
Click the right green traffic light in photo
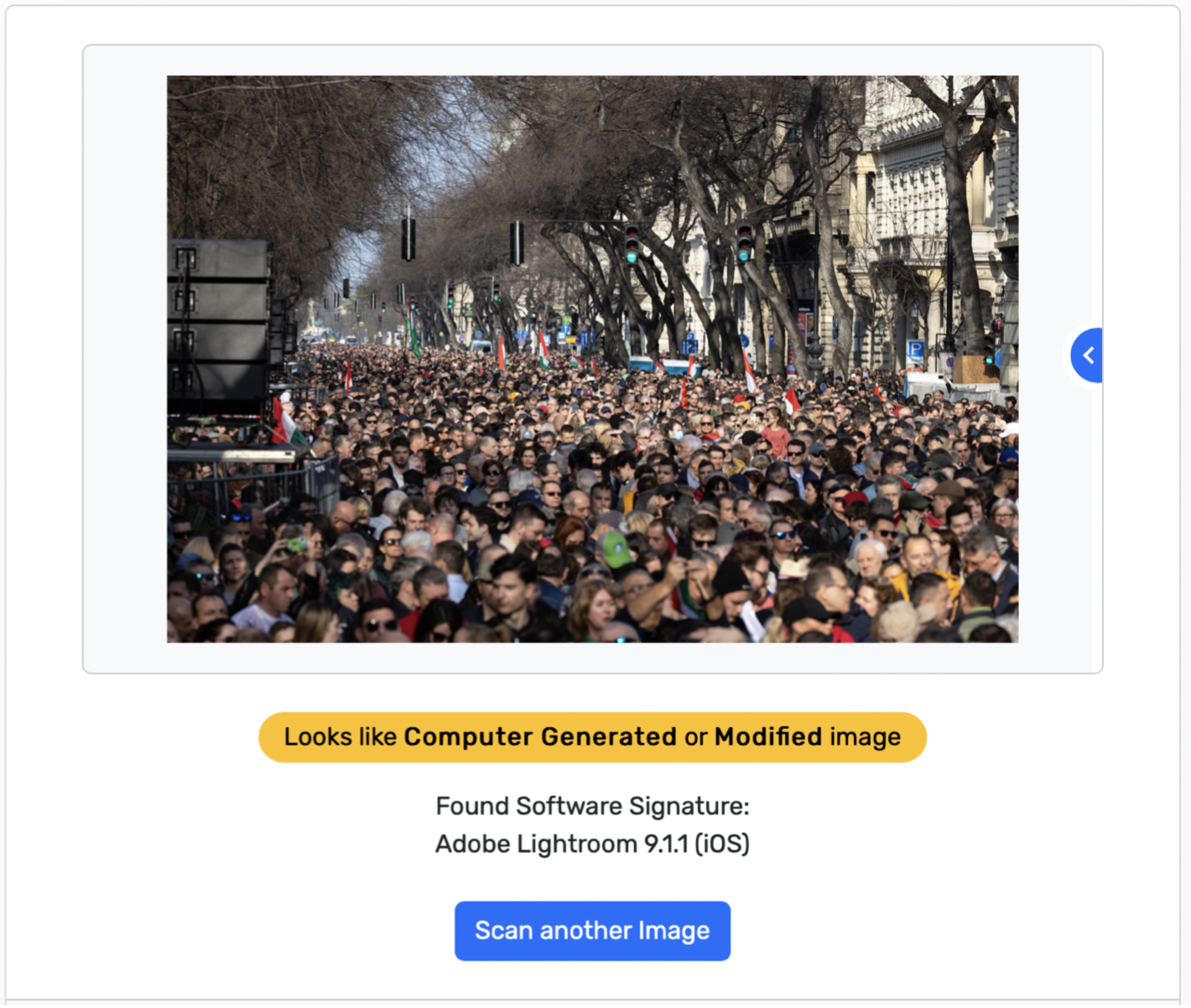tap(744, 243)
